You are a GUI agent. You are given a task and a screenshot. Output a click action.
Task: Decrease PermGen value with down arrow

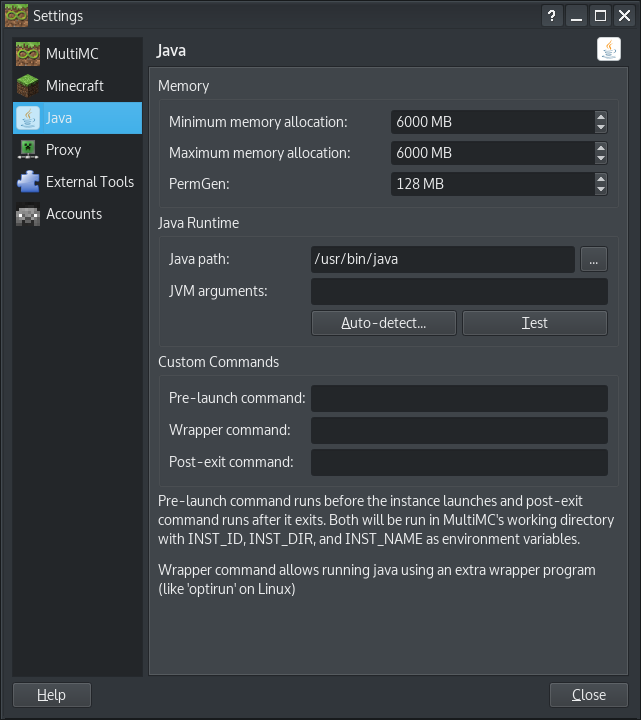(601, 190)
